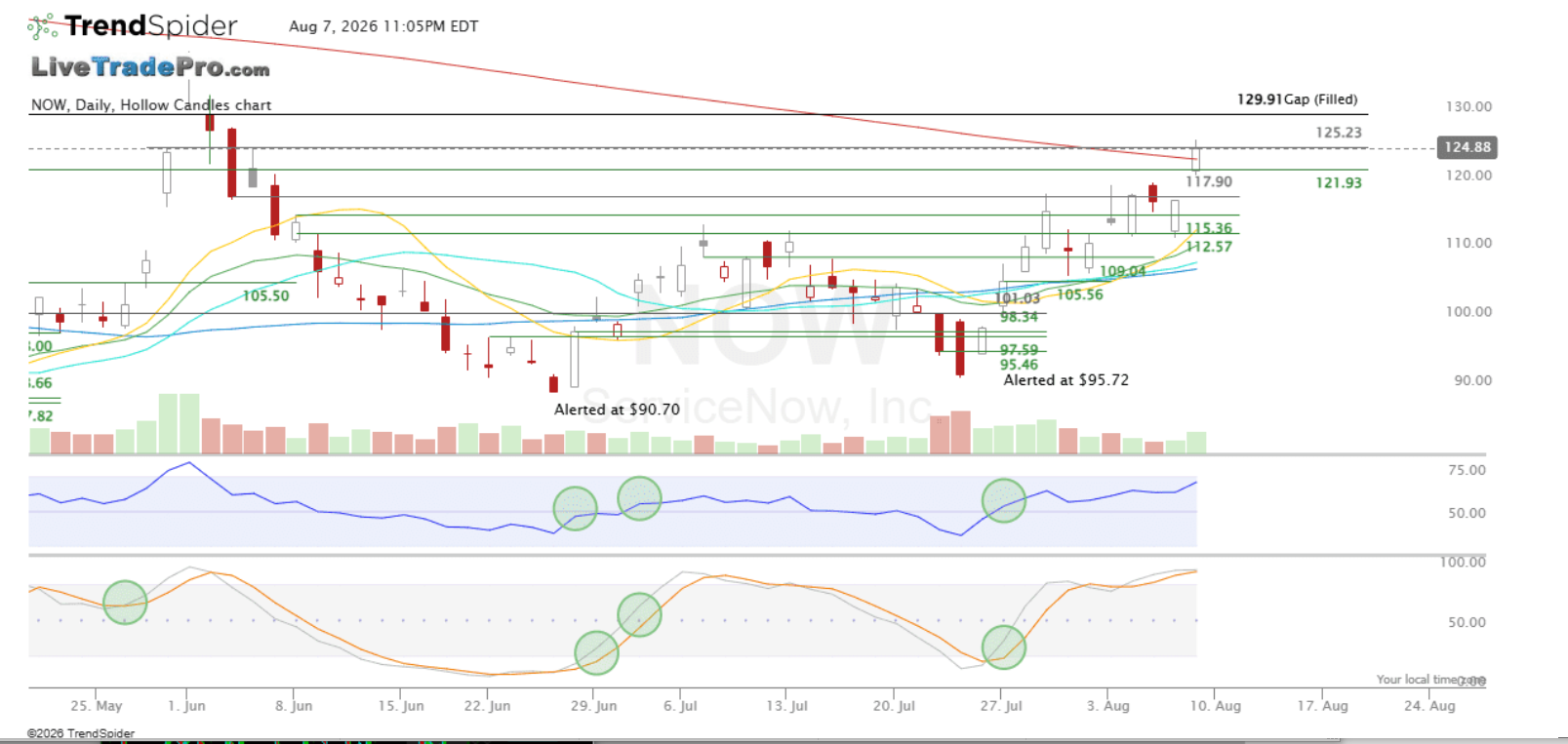Select the green 112.57 level label

[1209, 247]
